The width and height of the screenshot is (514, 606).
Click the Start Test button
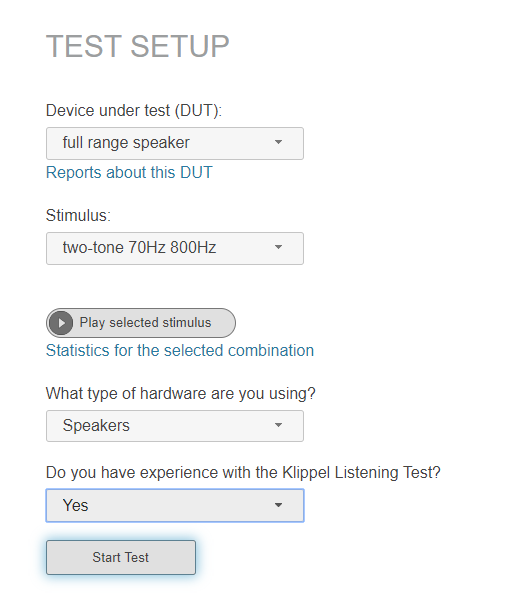pyautogui.click(x=121, y=557)
